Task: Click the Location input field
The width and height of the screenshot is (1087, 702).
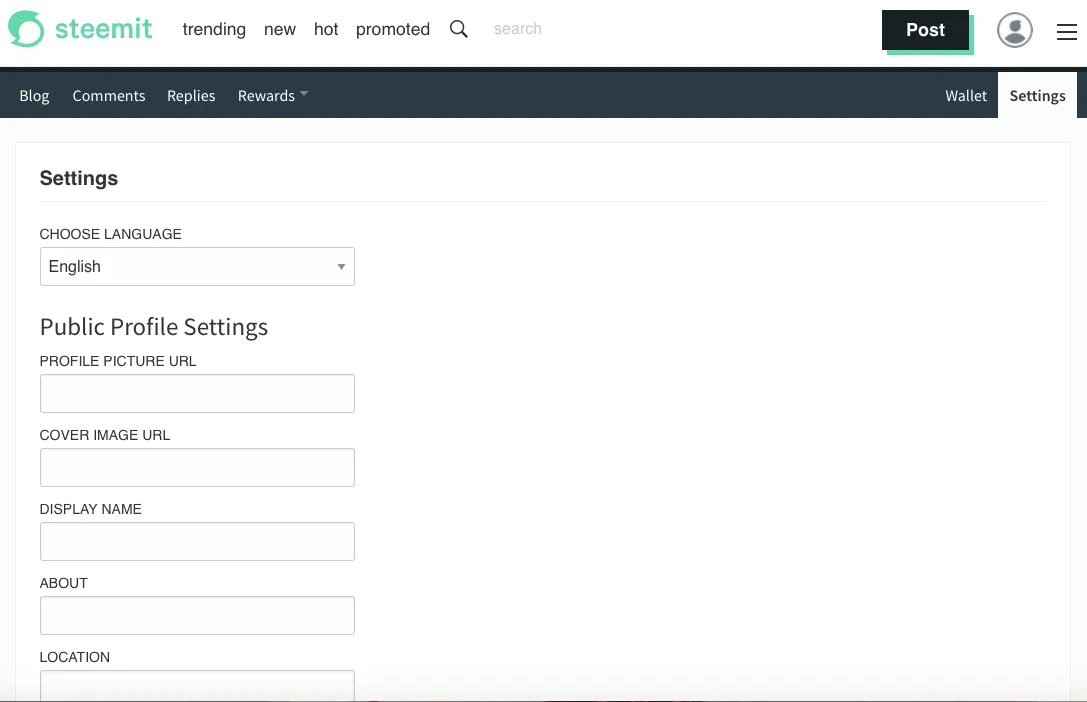Action: point(197,686)
